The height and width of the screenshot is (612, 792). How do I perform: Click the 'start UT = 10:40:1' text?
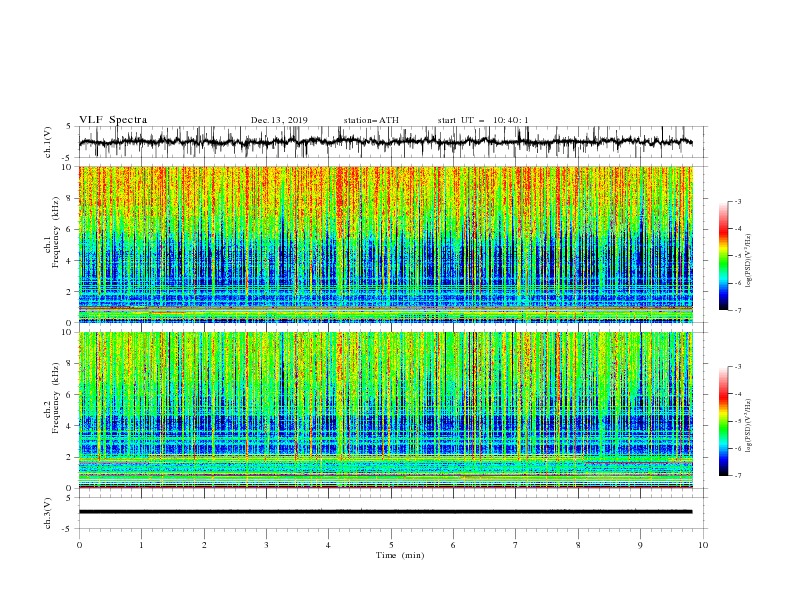point(483,120)
